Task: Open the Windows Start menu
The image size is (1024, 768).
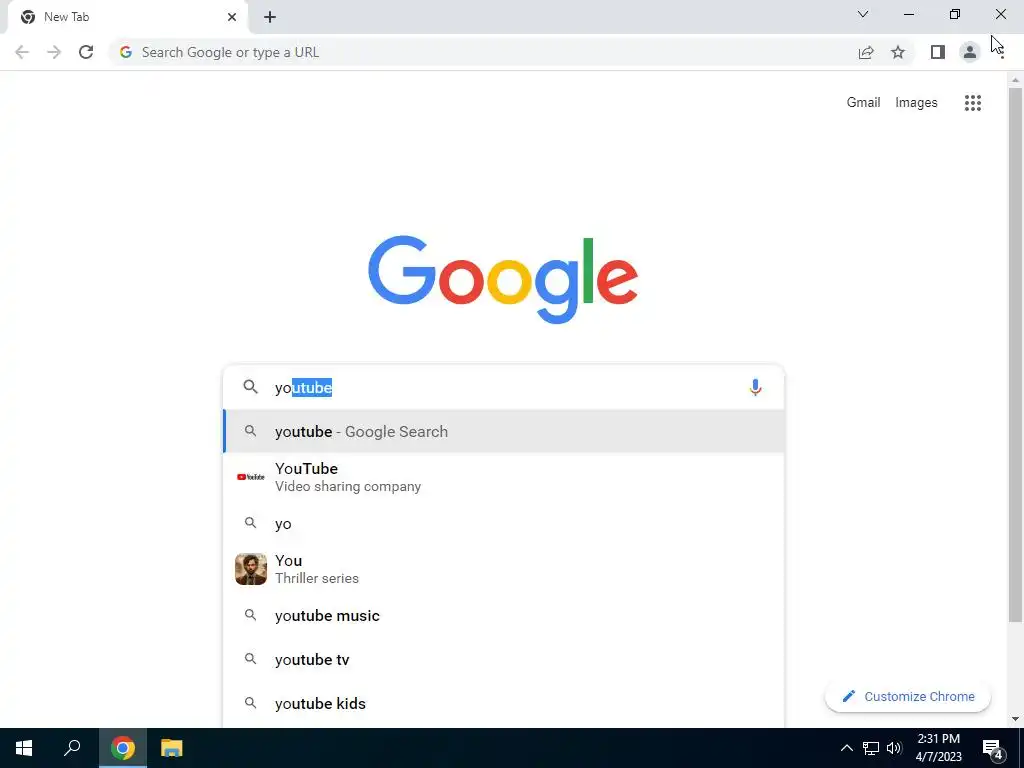Action: coord(24,748)
